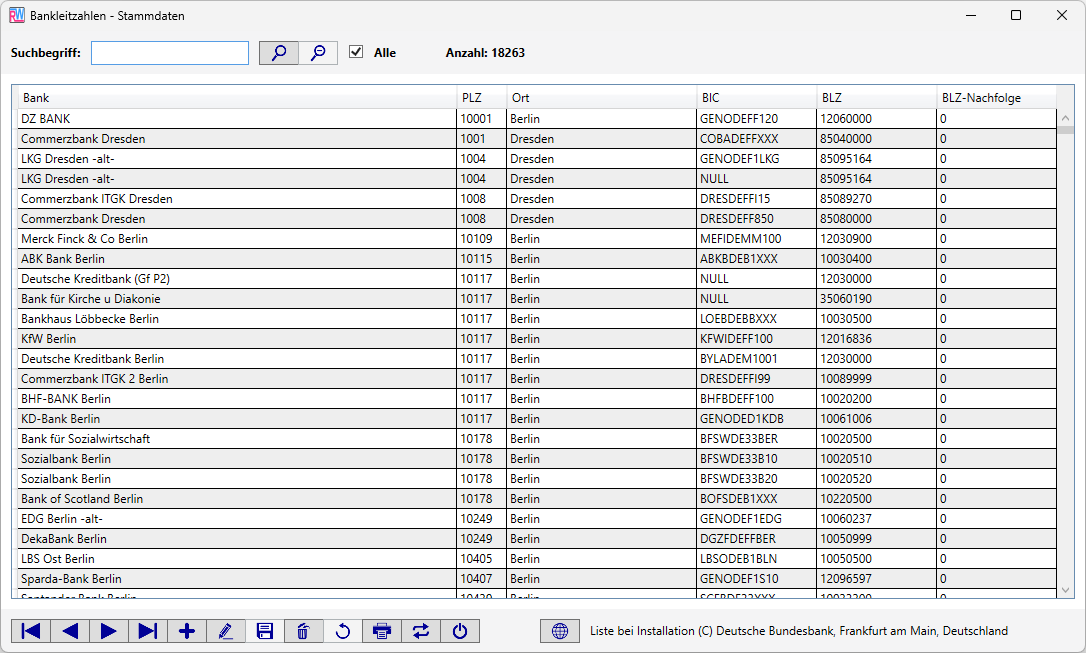Uncheck the Alle checkbox
1086x653 pixels.
pyautogui.click(x=356, y=52)
